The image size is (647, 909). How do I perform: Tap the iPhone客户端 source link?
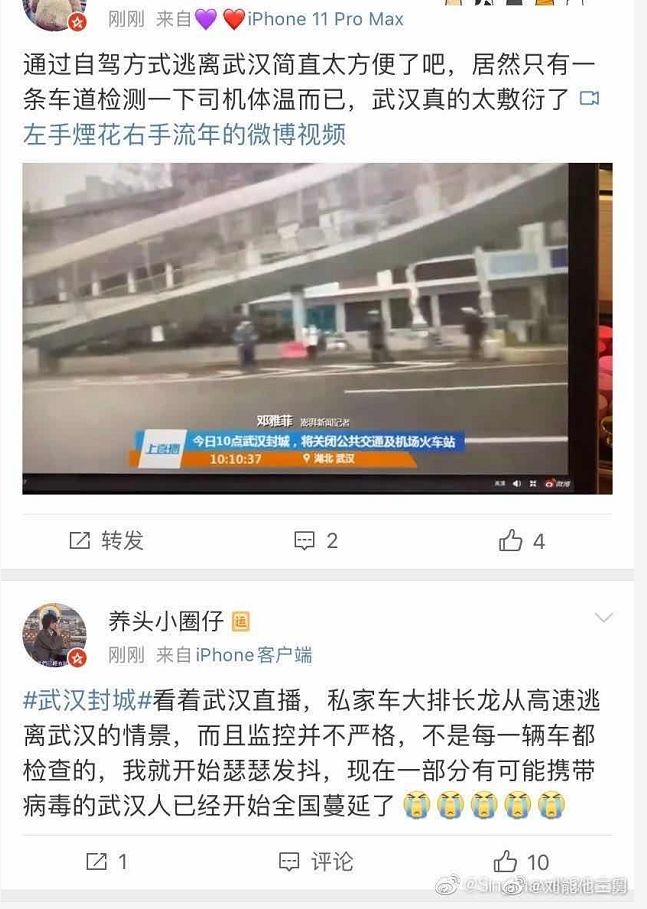(x=254, y=655)
